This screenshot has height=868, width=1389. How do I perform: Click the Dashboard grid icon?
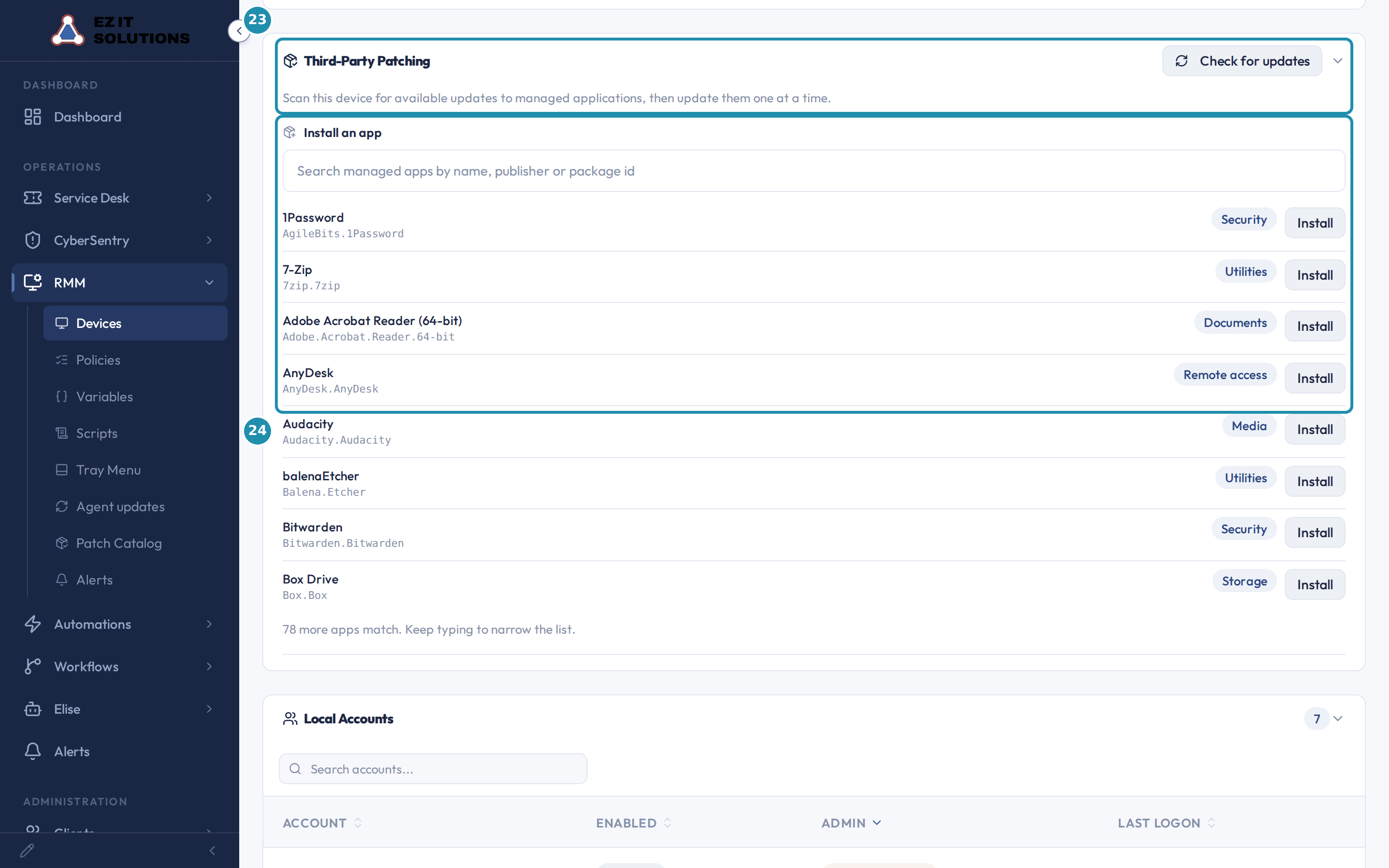click(x=33, y=117)
